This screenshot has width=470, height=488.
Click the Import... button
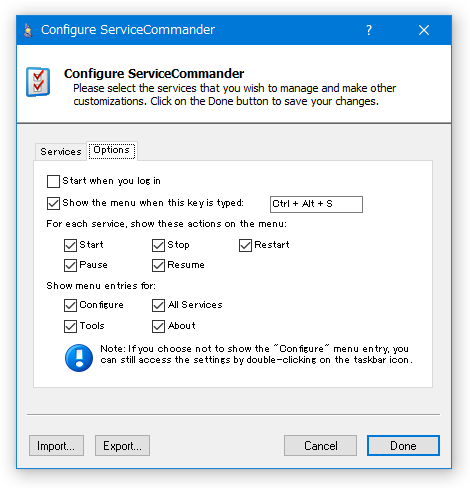(x=56, y=445)
